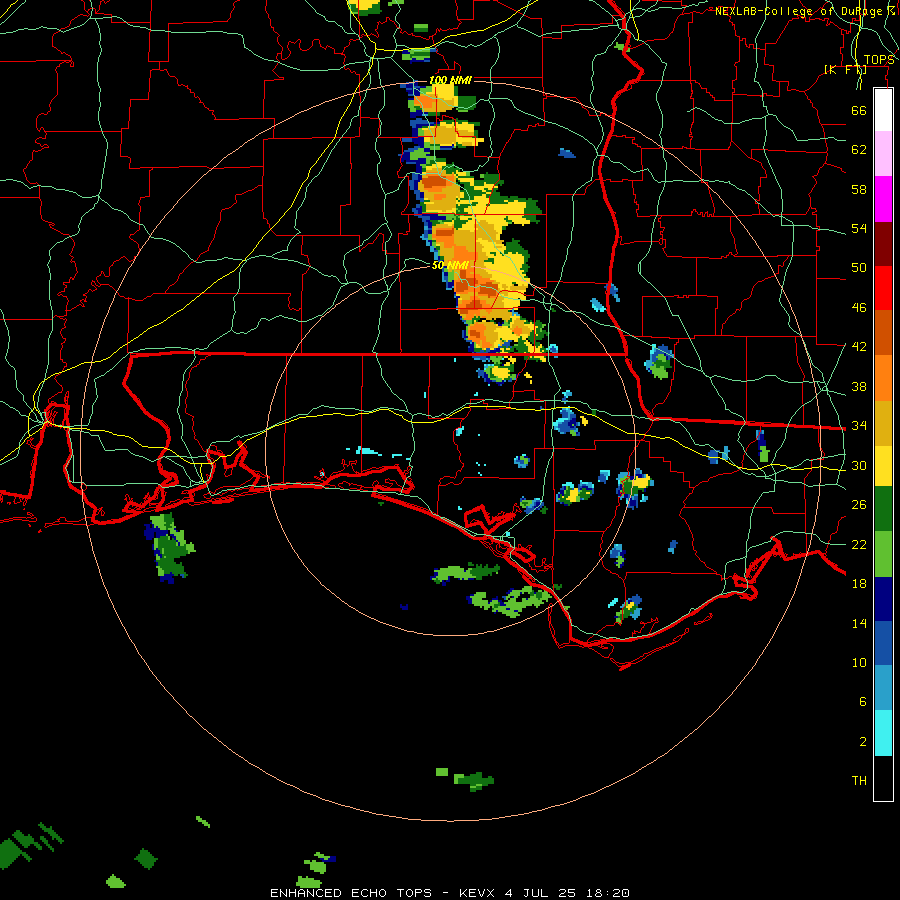Click the legend value 14
The height and width of the screenshot is (900, 900).
point(859,623)
